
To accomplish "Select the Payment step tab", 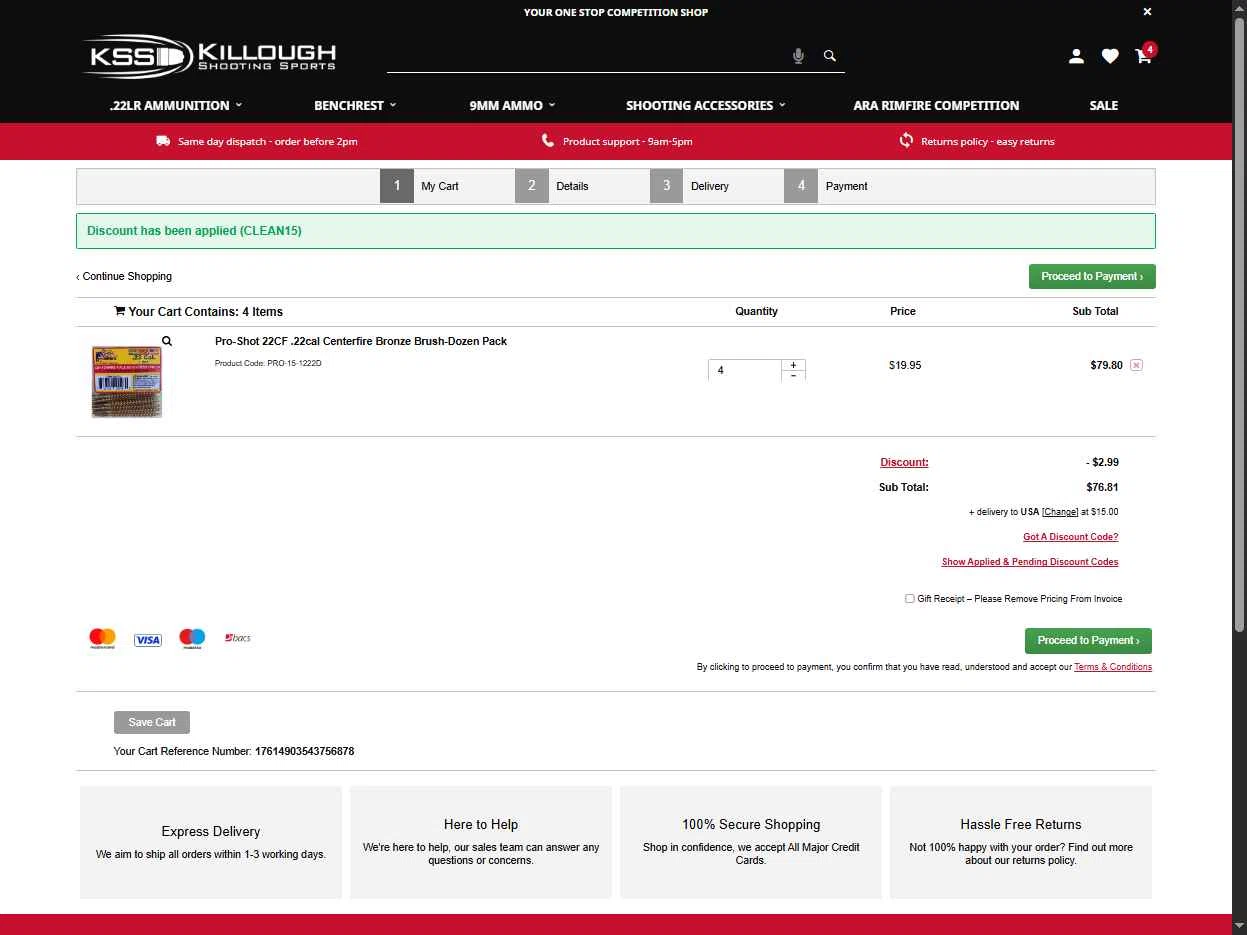I will point(851,186).
